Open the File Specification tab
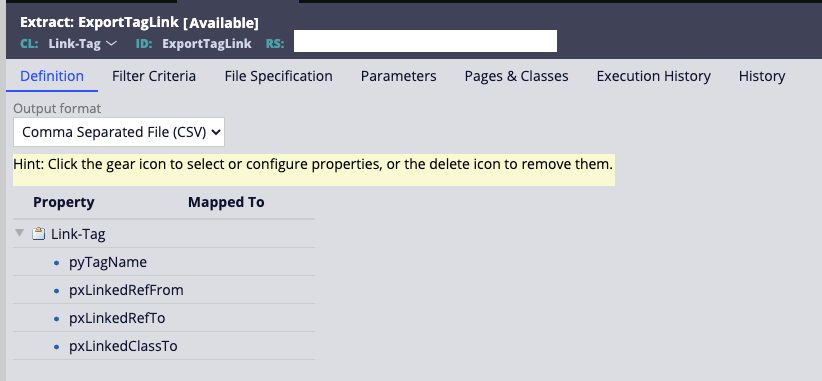 (x=278, y=77)
